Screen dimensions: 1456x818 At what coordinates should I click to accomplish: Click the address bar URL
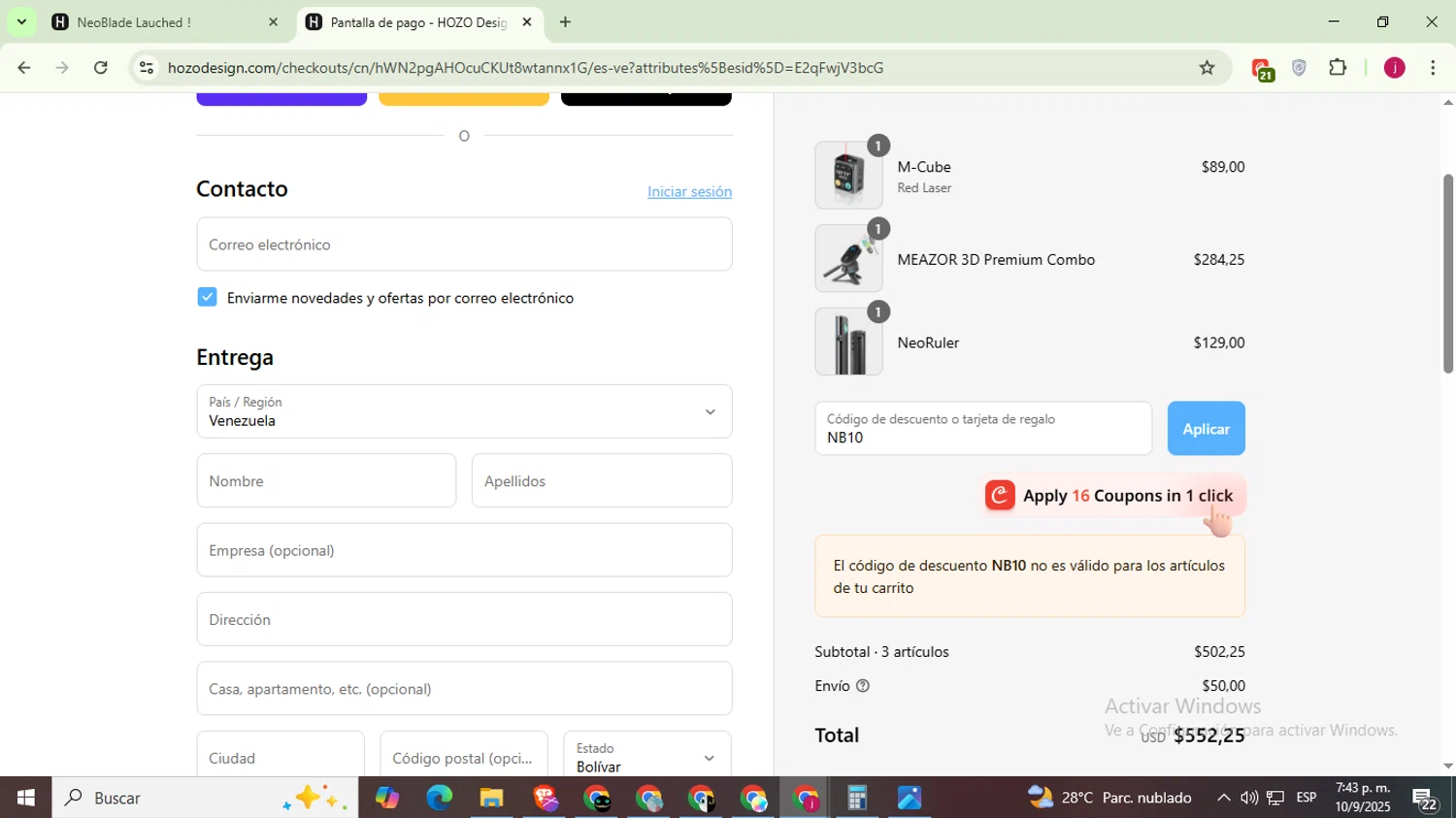pos(525,68)
